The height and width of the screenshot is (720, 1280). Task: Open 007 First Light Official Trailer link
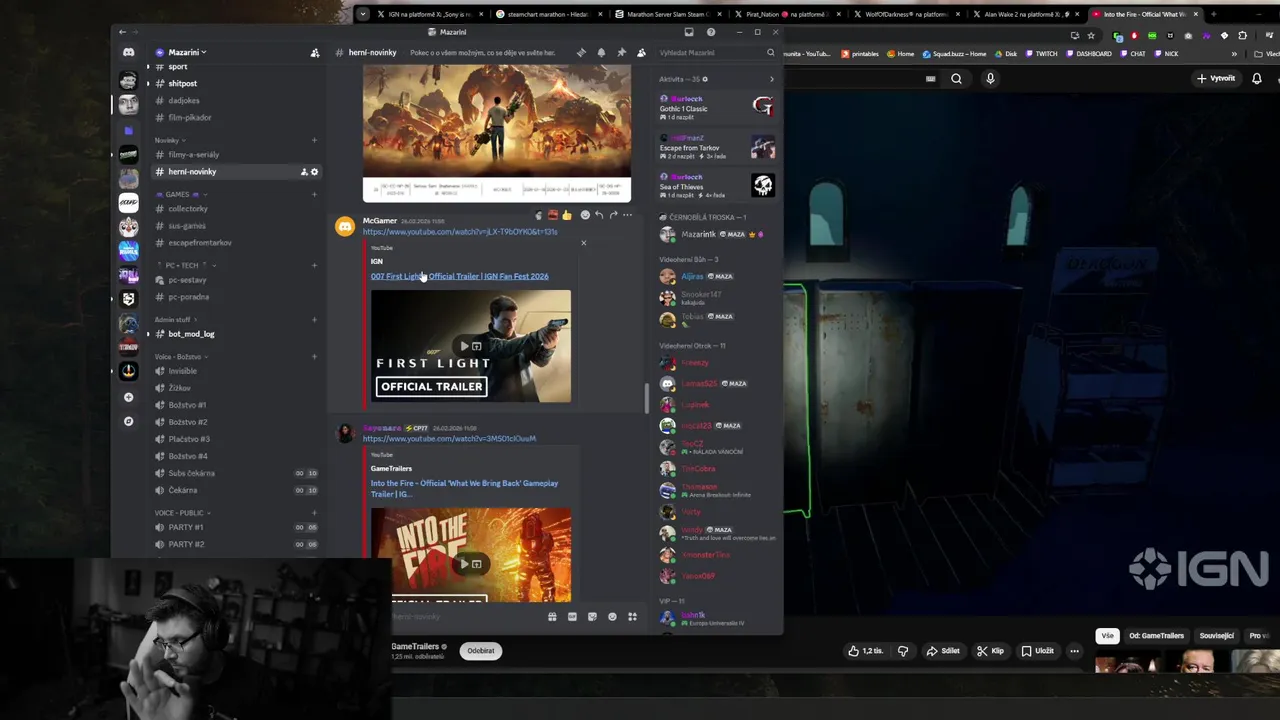tap(459, 276)
